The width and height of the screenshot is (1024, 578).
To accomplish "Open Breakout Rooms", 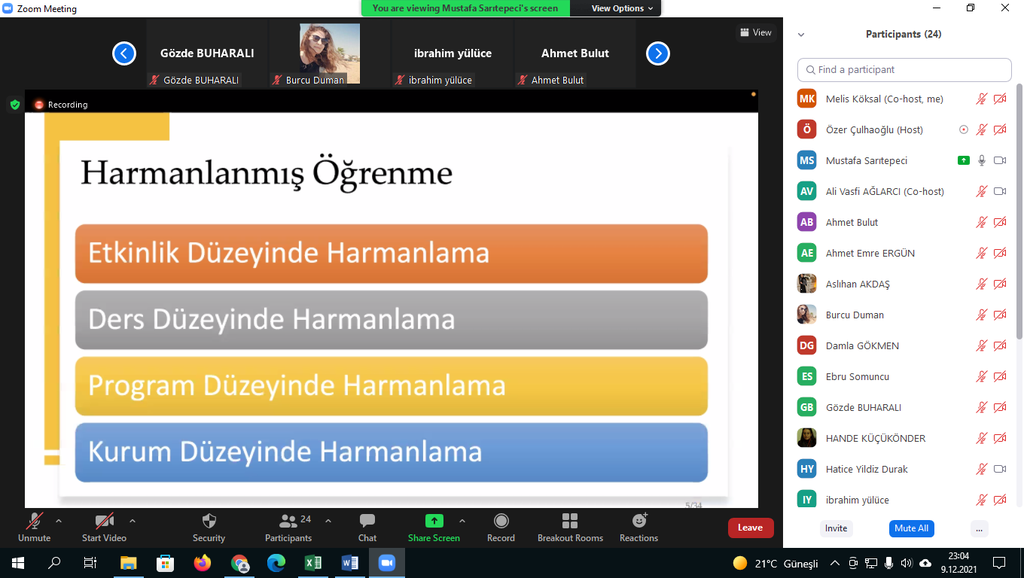I will [570, 522].
